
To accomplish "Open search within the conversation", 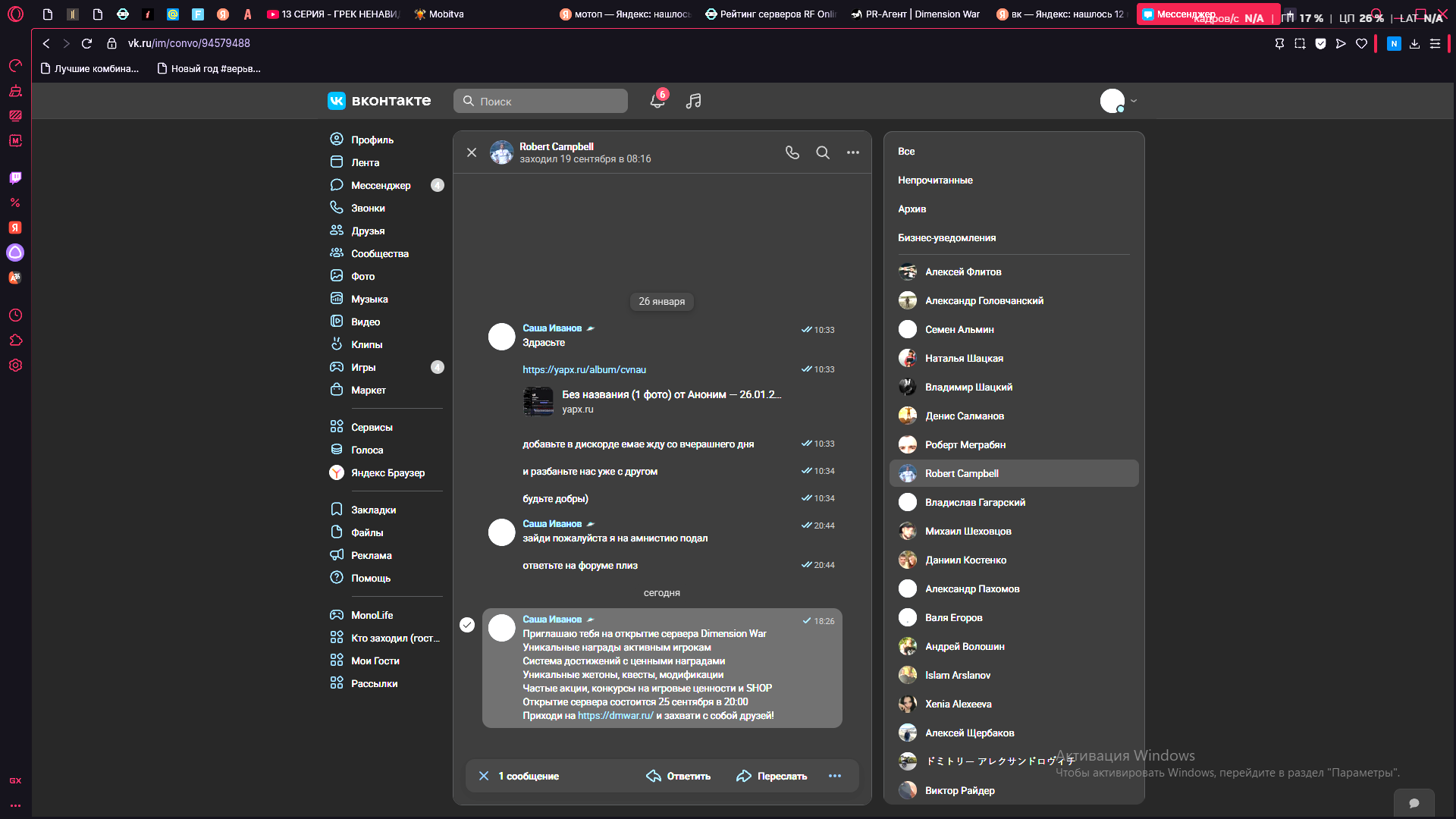I will (823, 152).
